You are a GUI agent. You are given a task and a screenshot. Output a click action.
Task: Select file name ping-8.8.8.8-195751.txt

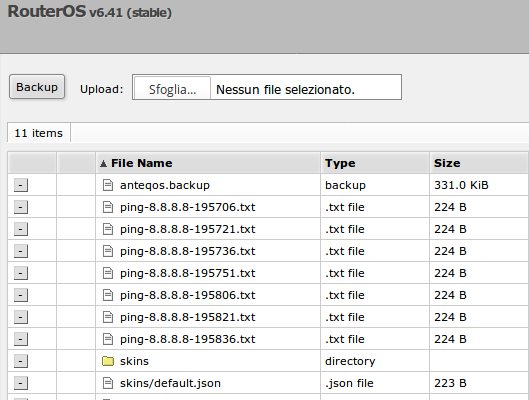188,273
